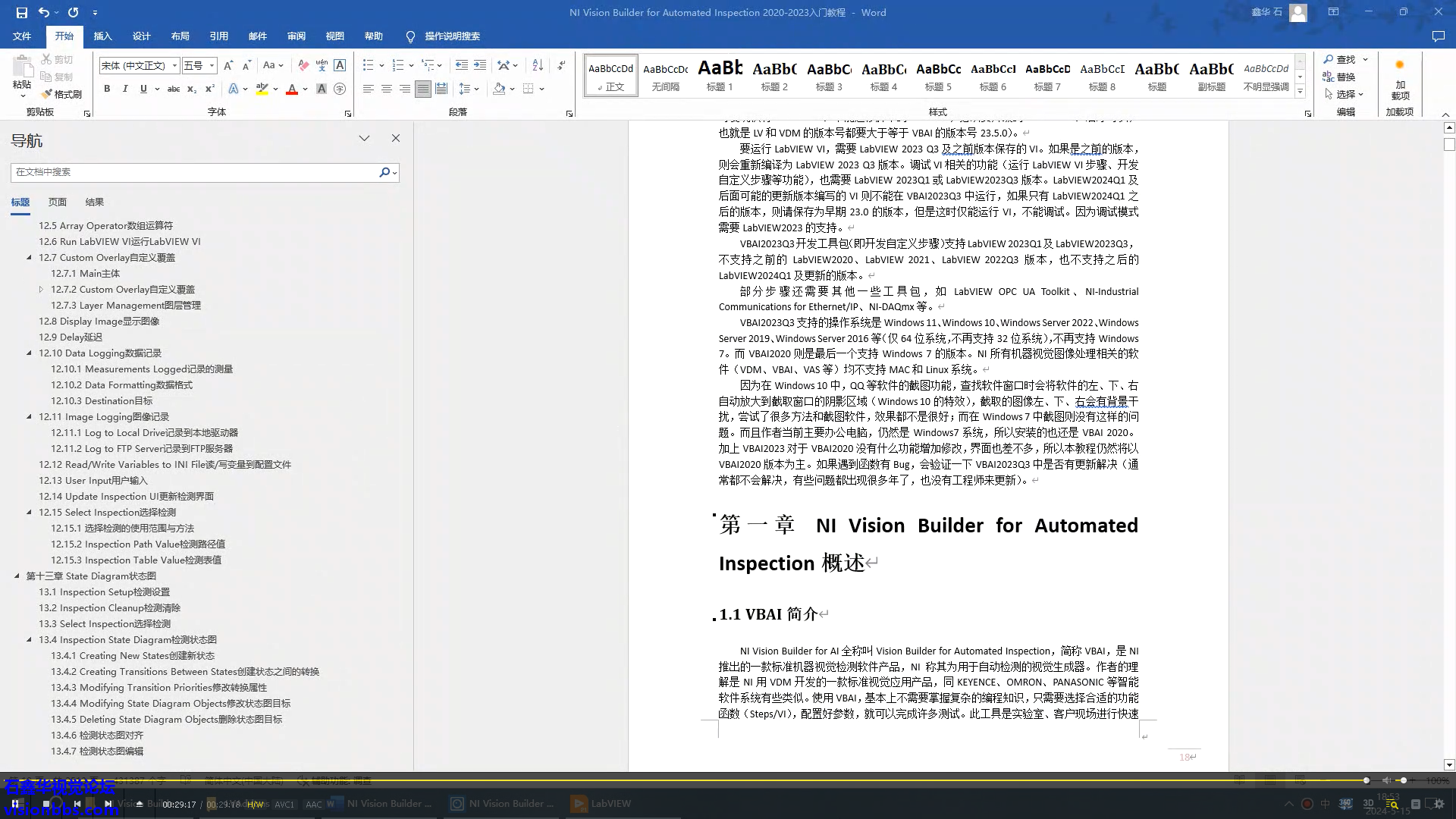Image resolution: width=1456 pixels, height=819 pixels.
Task: Click the font color red A icon
Action: click(x=292, y=89)
